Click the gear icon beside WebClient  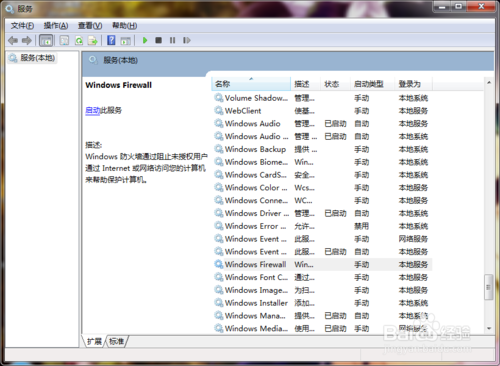(x=219, y=111)
